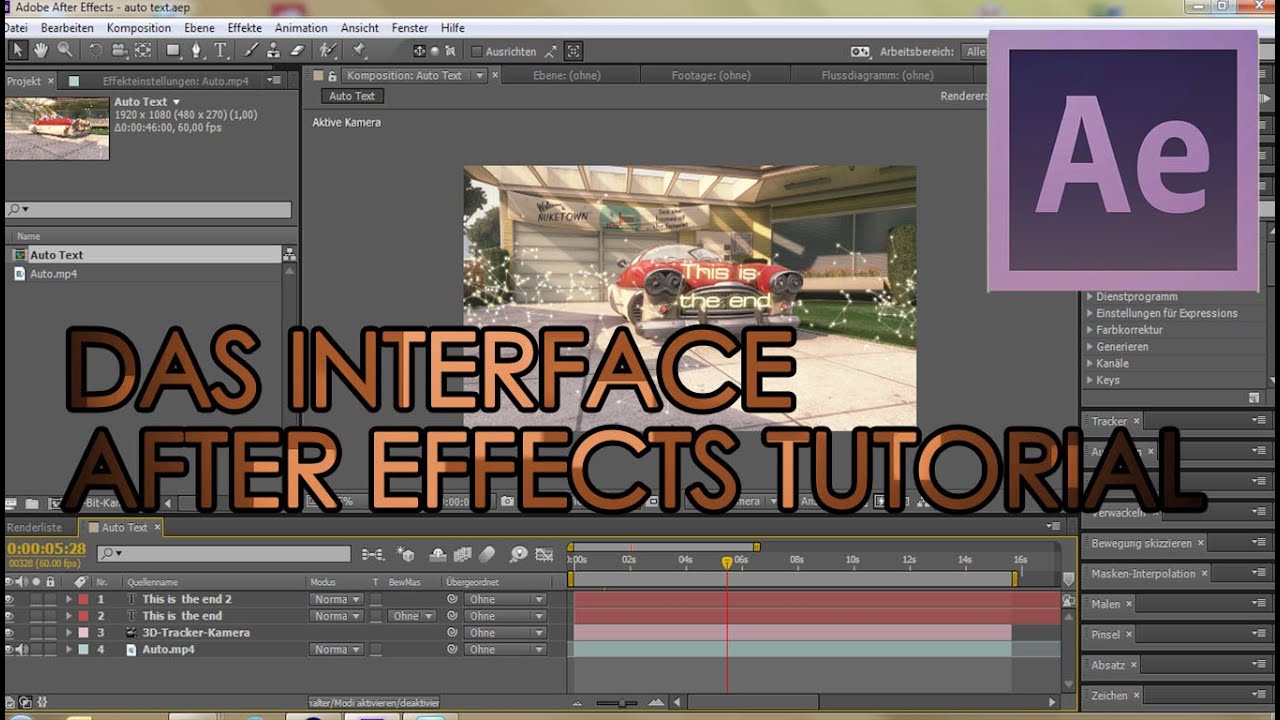
Task: Click parent pick whip for Auto.mp4 layer
Action: [x=452, y=649]
